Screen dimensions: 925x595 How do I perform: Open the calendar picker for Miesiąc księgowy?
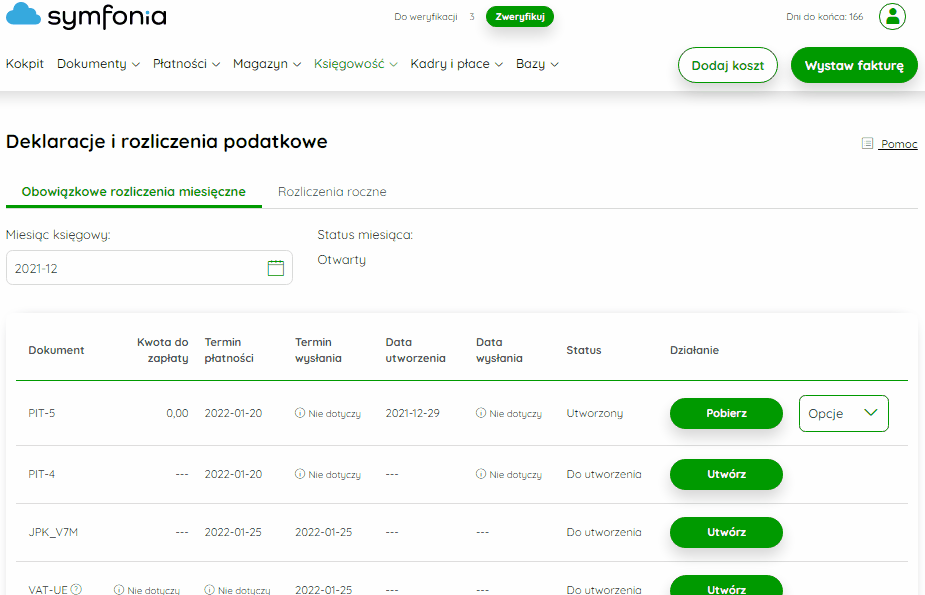tap(275, 268)
